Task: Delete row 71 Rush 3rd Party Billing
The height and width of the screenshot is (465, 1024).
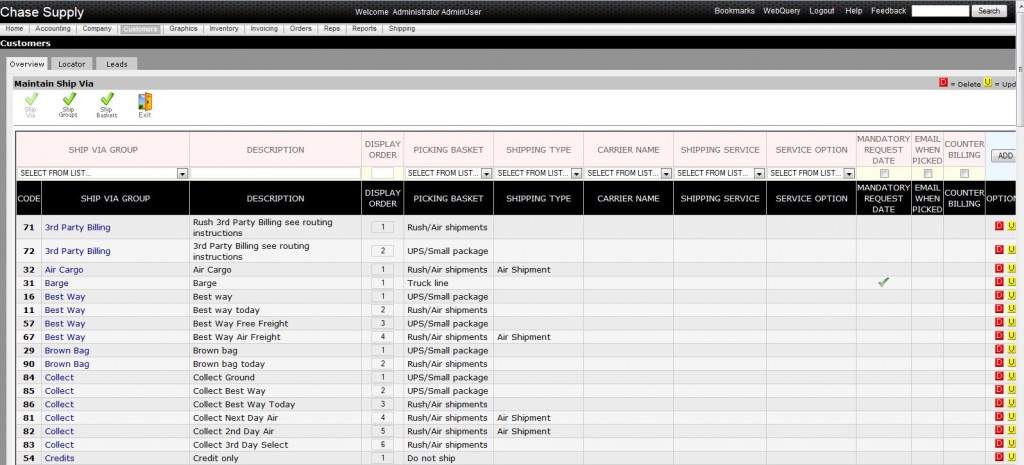Action: point(999,226)
